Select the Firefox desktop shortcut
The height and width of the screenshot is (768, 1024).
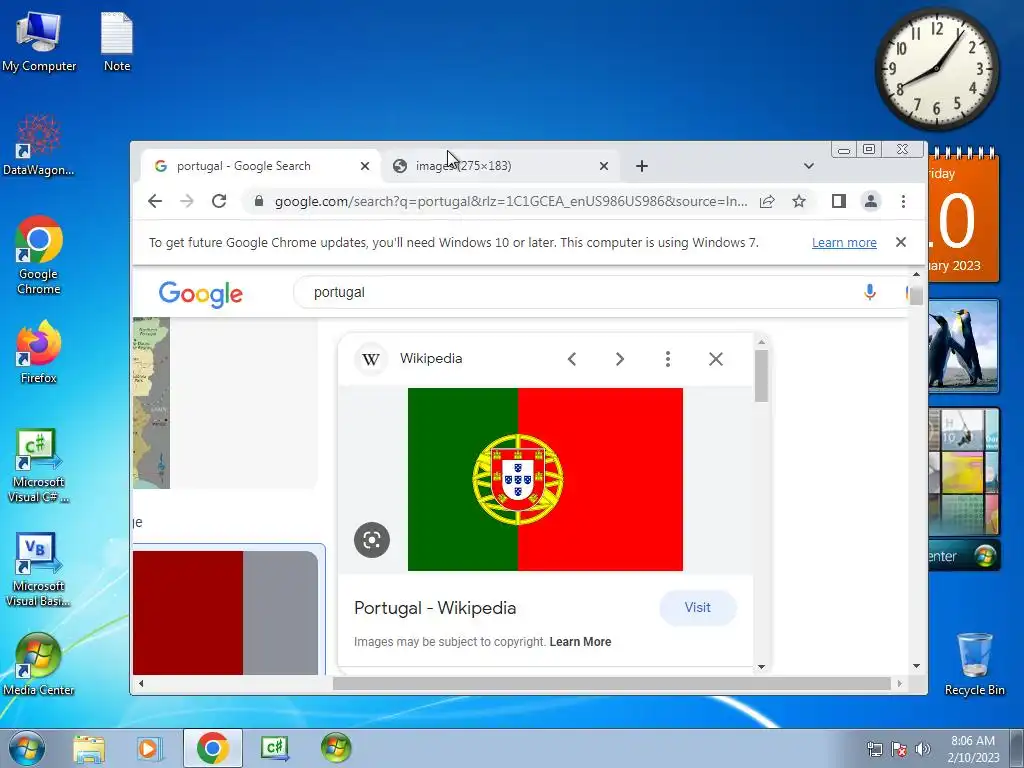(x=39, y=353)
